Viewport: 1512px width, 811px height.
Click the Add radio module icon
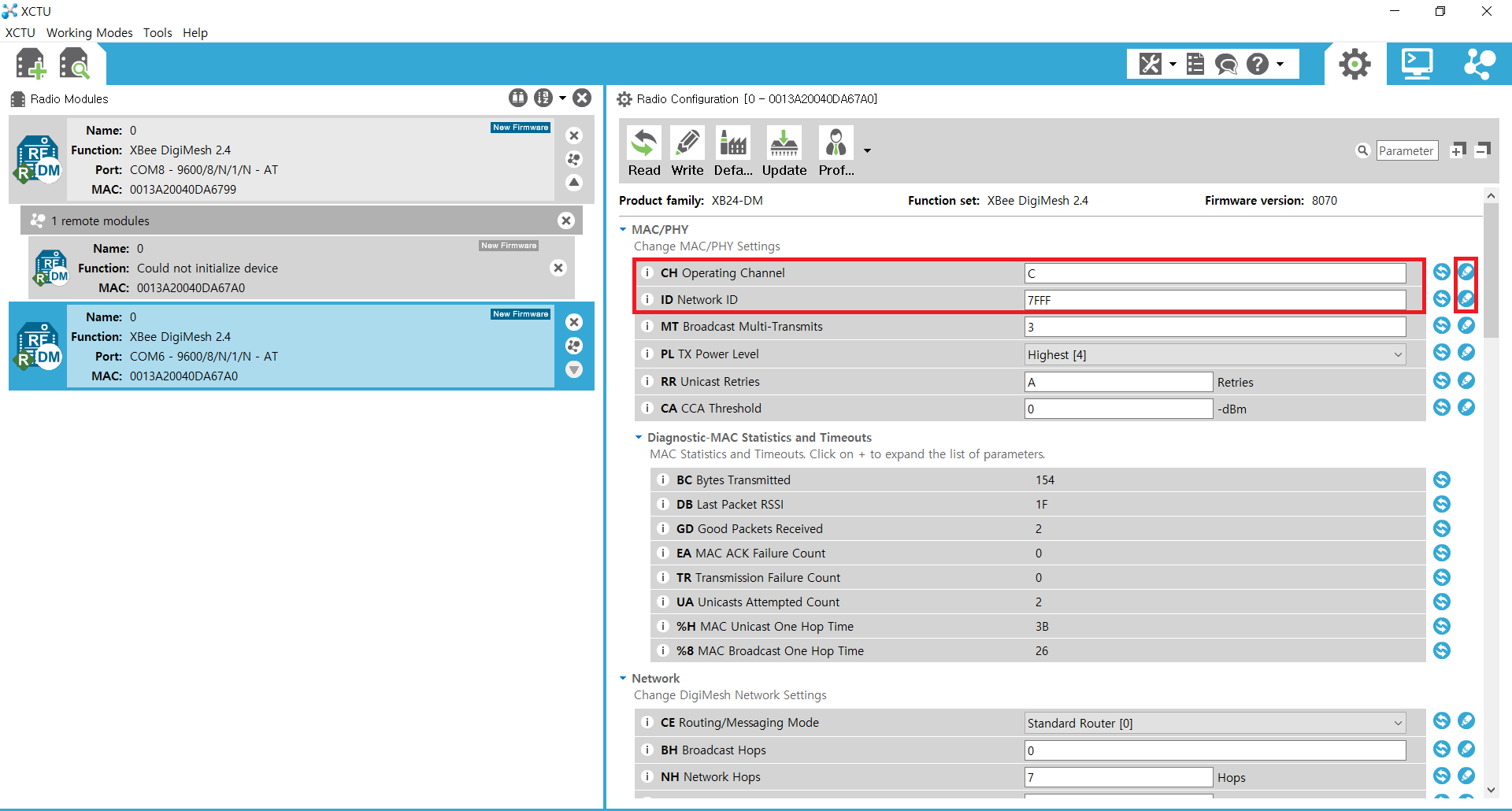tap(31, 64)
